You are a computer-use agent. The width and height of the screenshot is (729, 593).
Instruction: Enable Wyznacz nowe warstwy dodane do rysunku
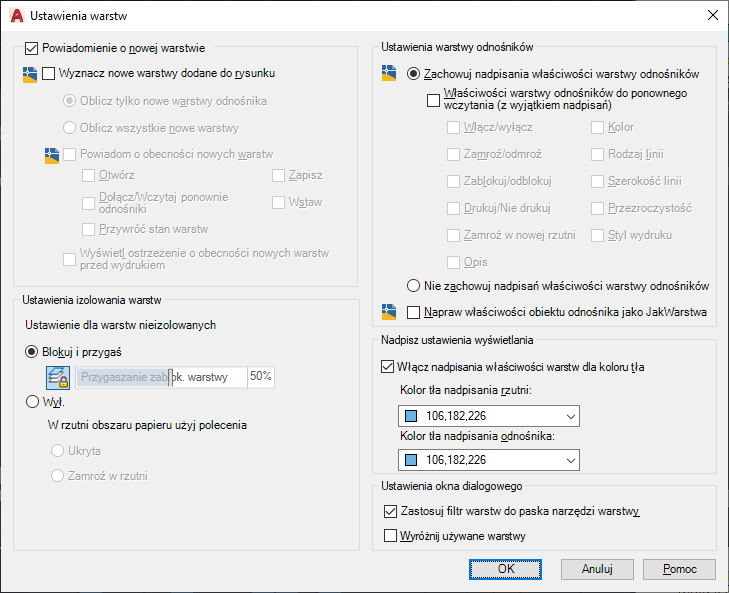coord(49,73)
